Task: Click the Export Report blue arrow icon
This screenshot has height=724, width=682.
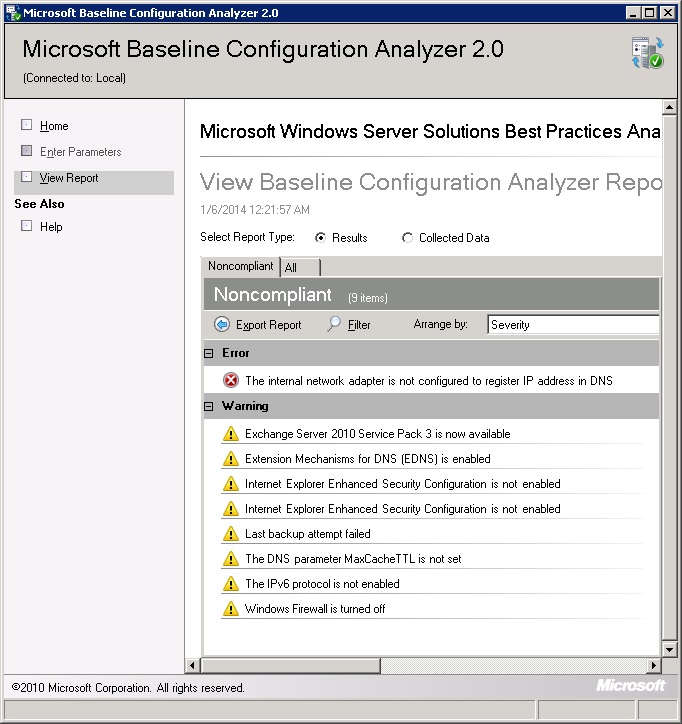Action: coord(222,325)
